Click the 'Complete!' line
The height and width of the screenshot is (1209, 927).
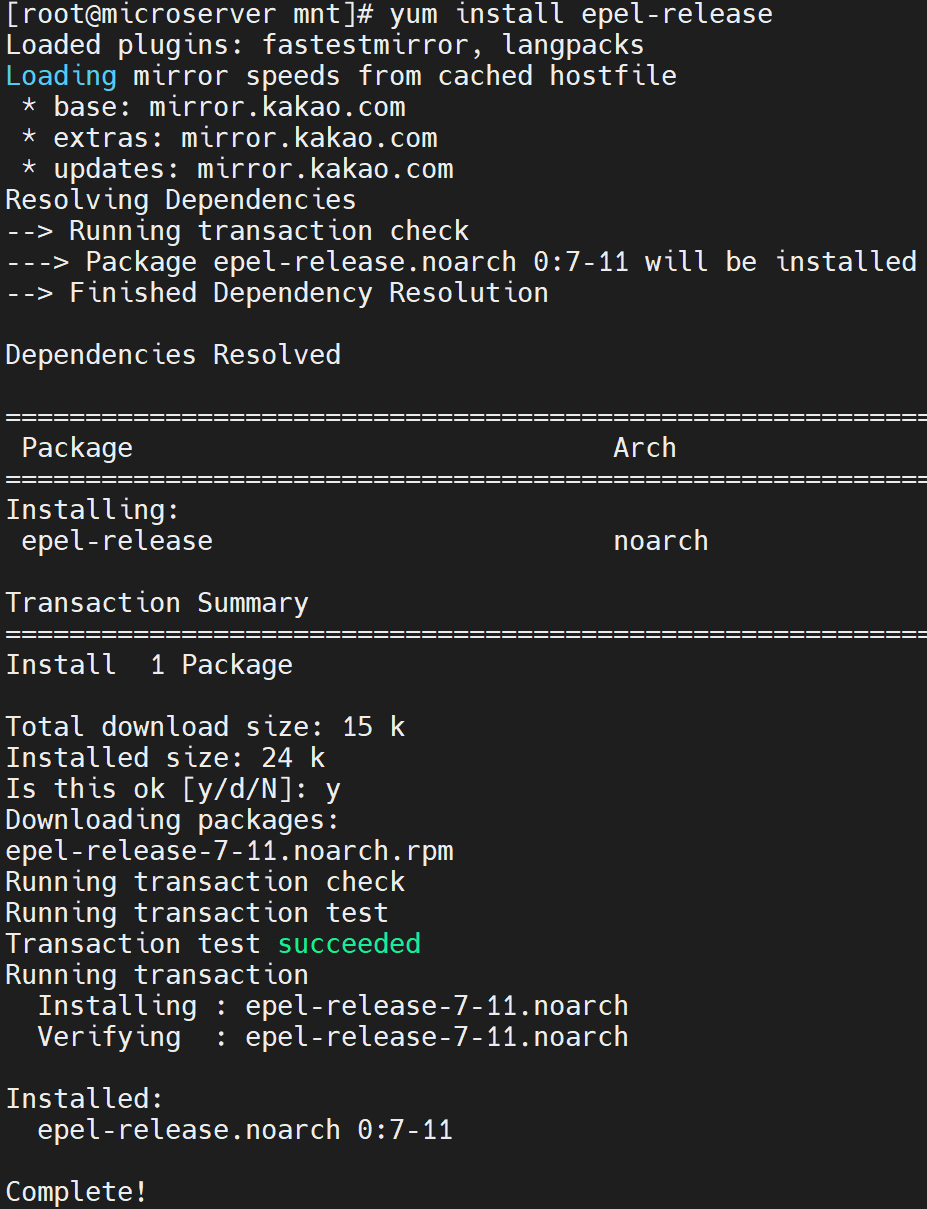pos(77,1192)
